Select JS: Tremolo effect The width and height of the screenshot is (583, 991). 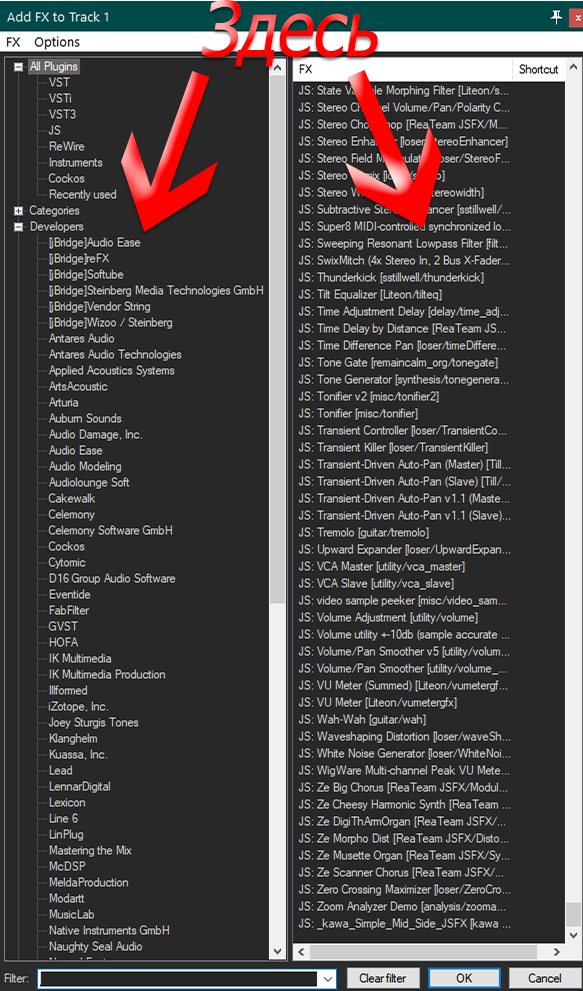tap(364, 533)
